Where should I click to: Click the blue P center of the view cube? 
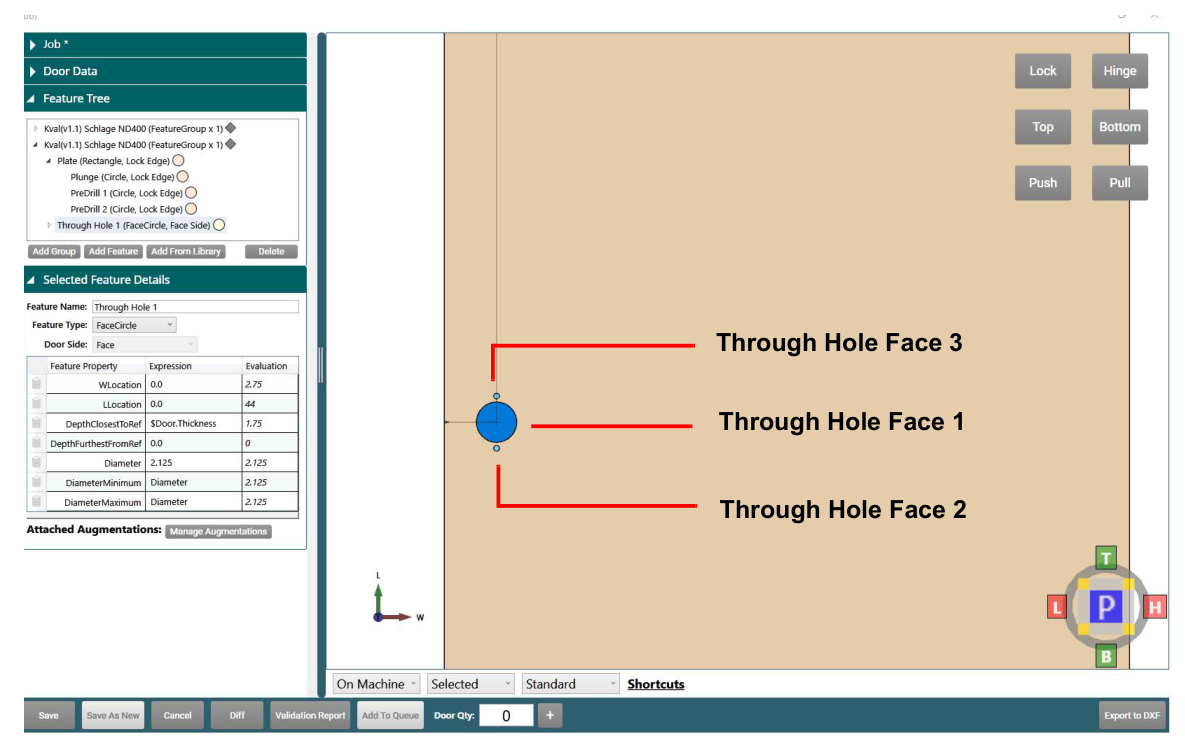(1106, 607)
